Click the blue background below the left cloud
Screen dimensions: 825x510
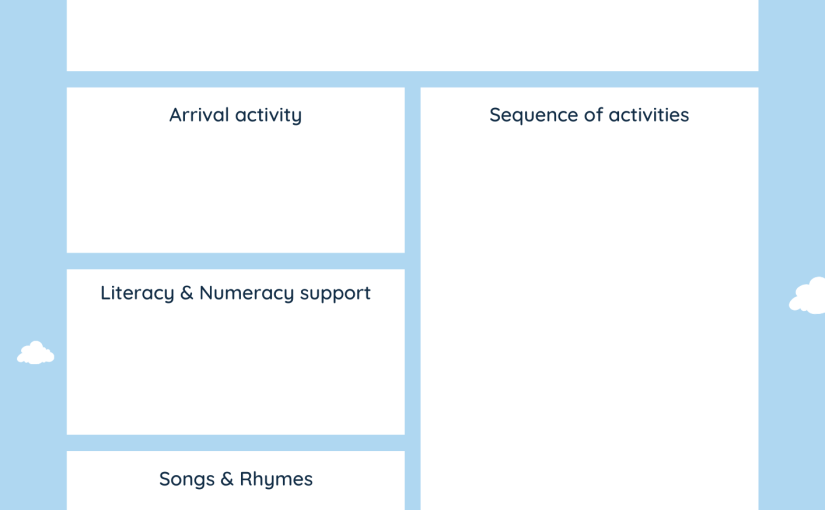(33, 437)
